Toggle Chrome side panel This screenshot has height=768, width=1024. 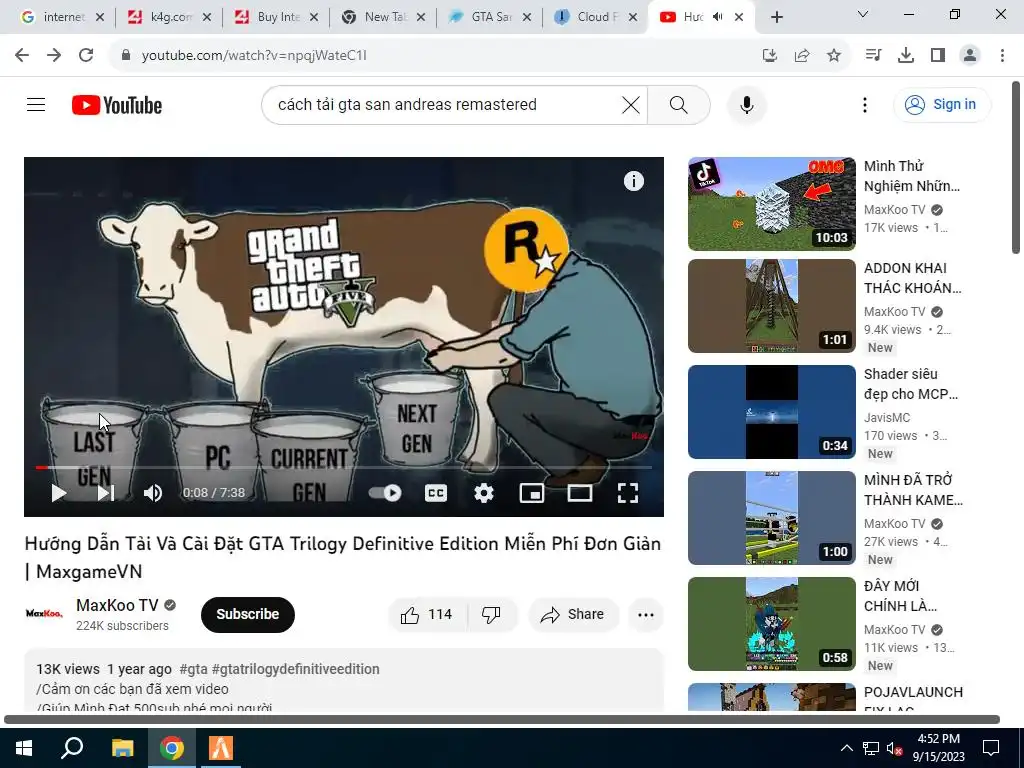(x=938, y=56)
